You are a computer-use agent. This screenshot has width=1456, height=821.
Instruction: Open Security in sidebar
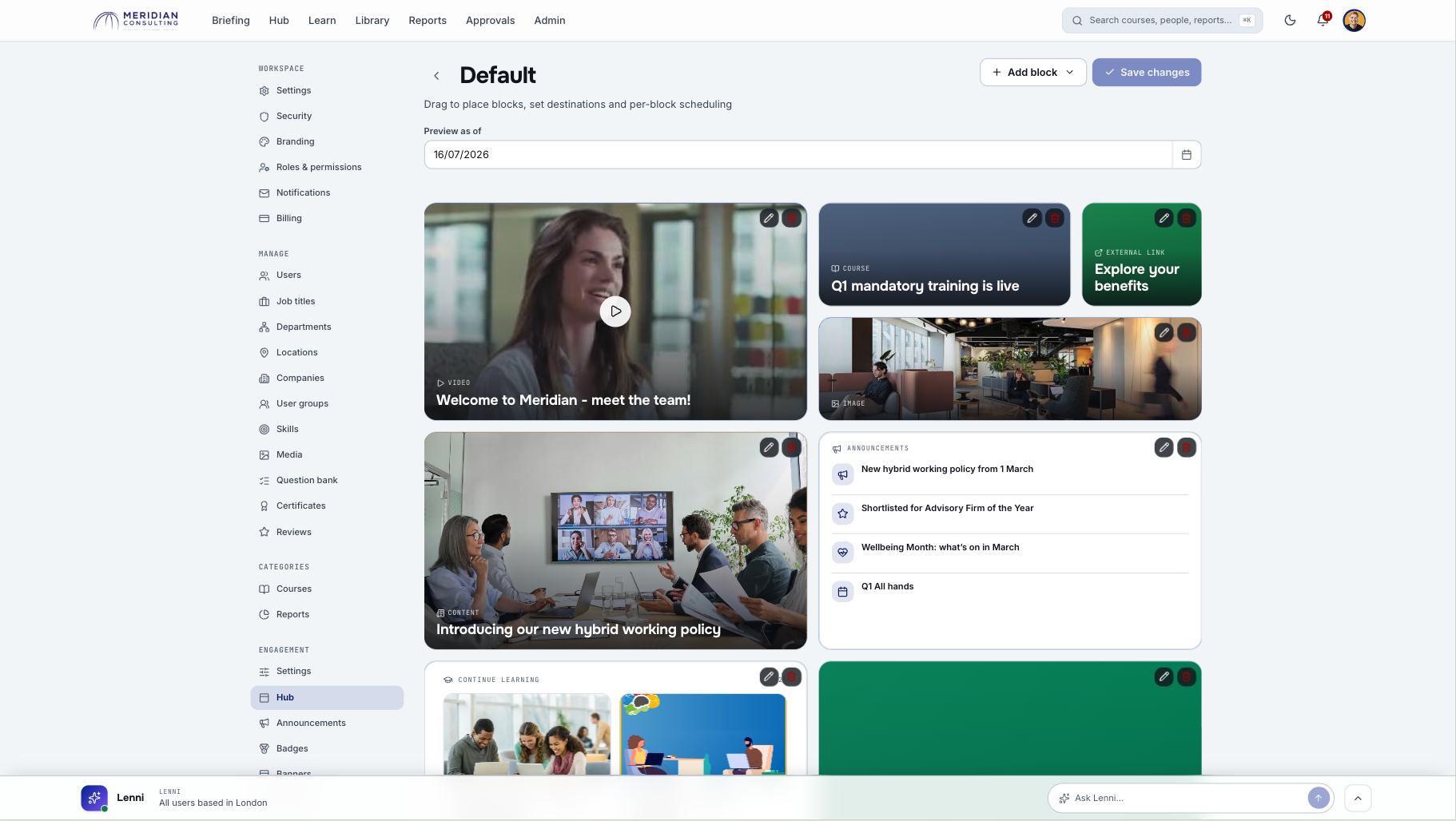pos(327,117)
